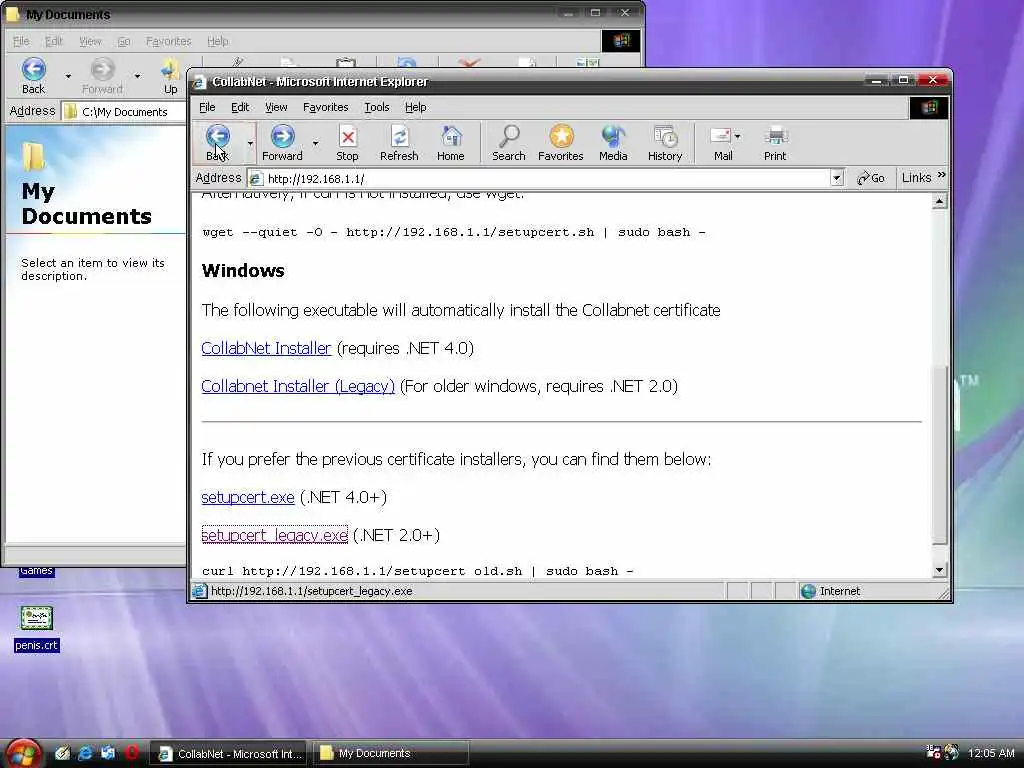Follow the CollabNet Installer link
The width and height of the screenshot is (1024, 768).
(266, 348)
